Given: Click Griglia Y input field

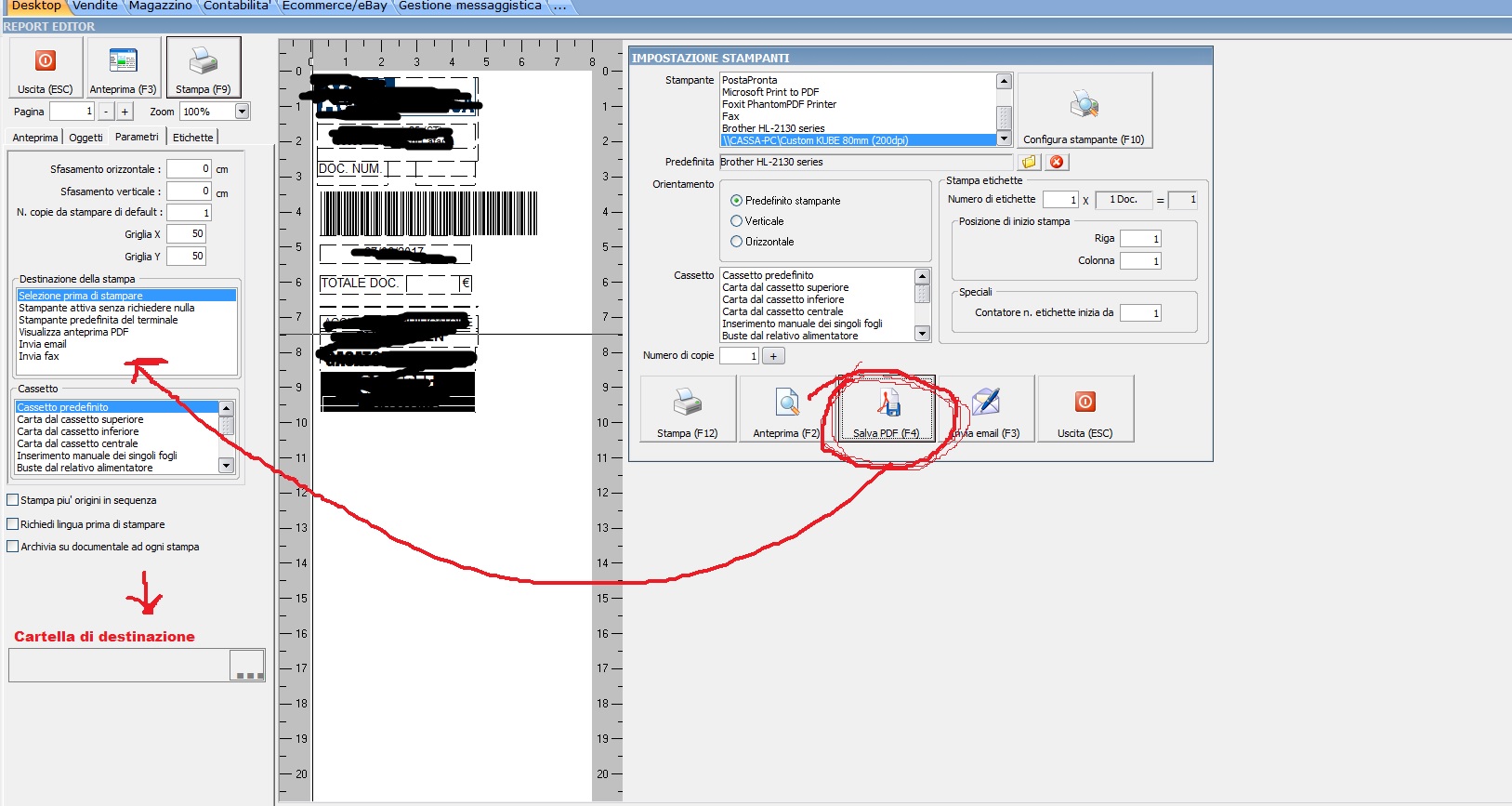Looking at the screenshot, I should point(186,257).
